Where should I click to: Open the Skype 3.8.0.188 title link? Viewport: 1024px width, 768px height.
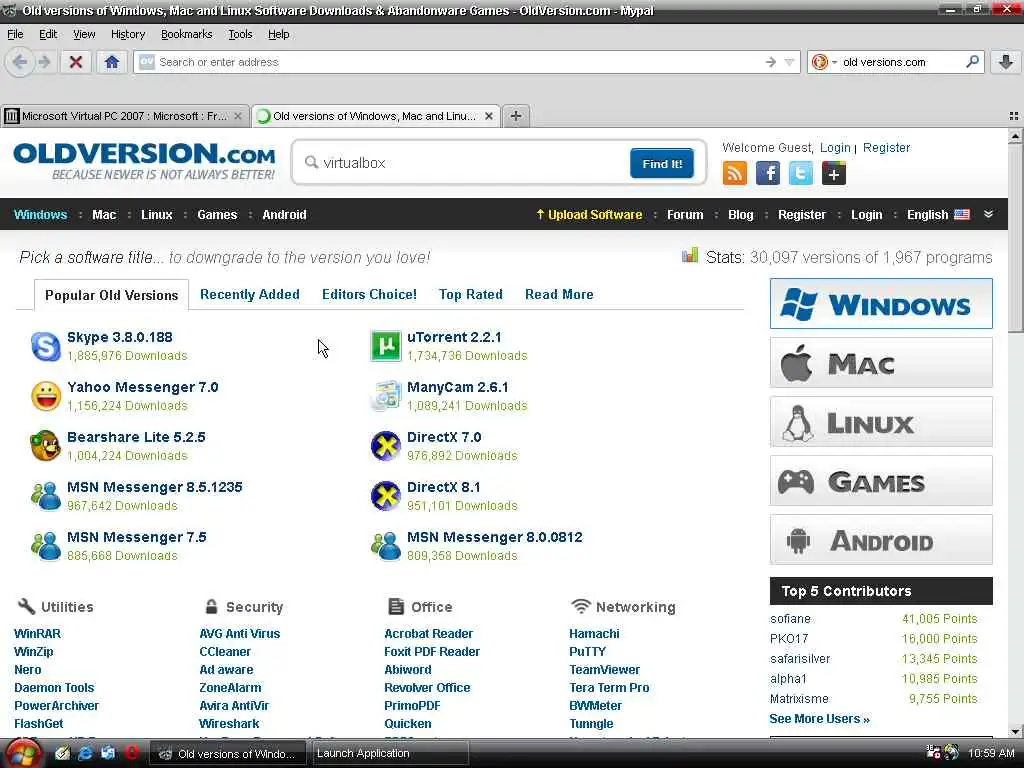coord(120,338)
